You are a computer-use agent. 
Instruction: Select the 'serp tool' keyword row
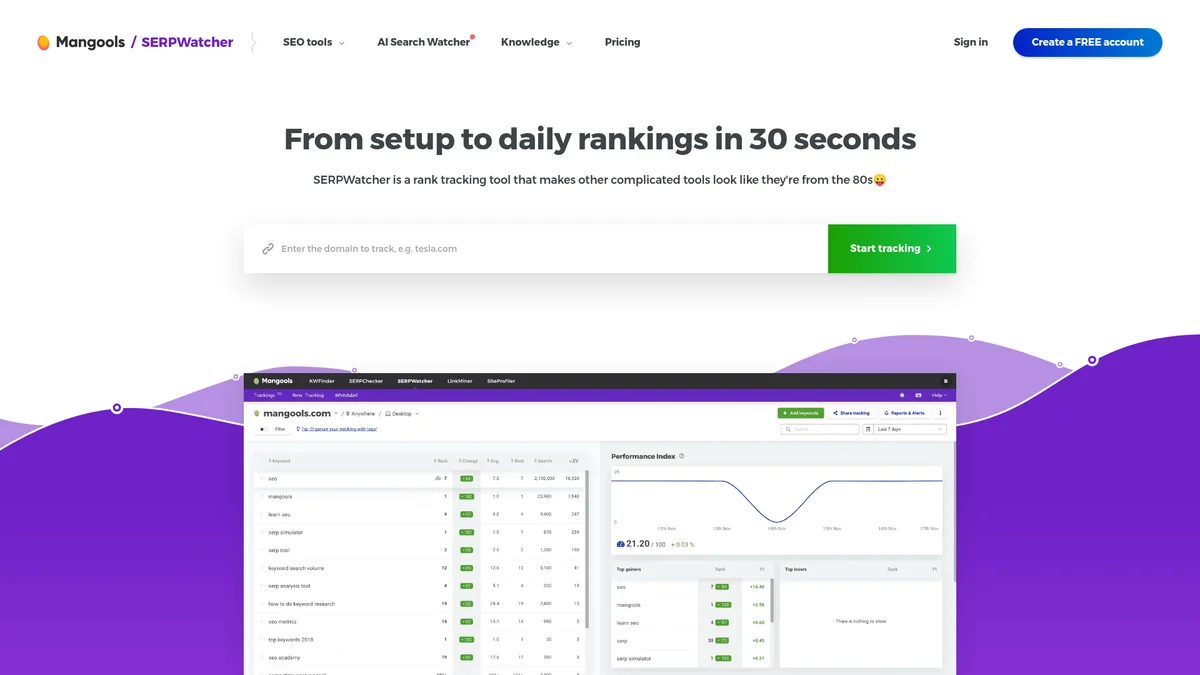click(420, 550)
